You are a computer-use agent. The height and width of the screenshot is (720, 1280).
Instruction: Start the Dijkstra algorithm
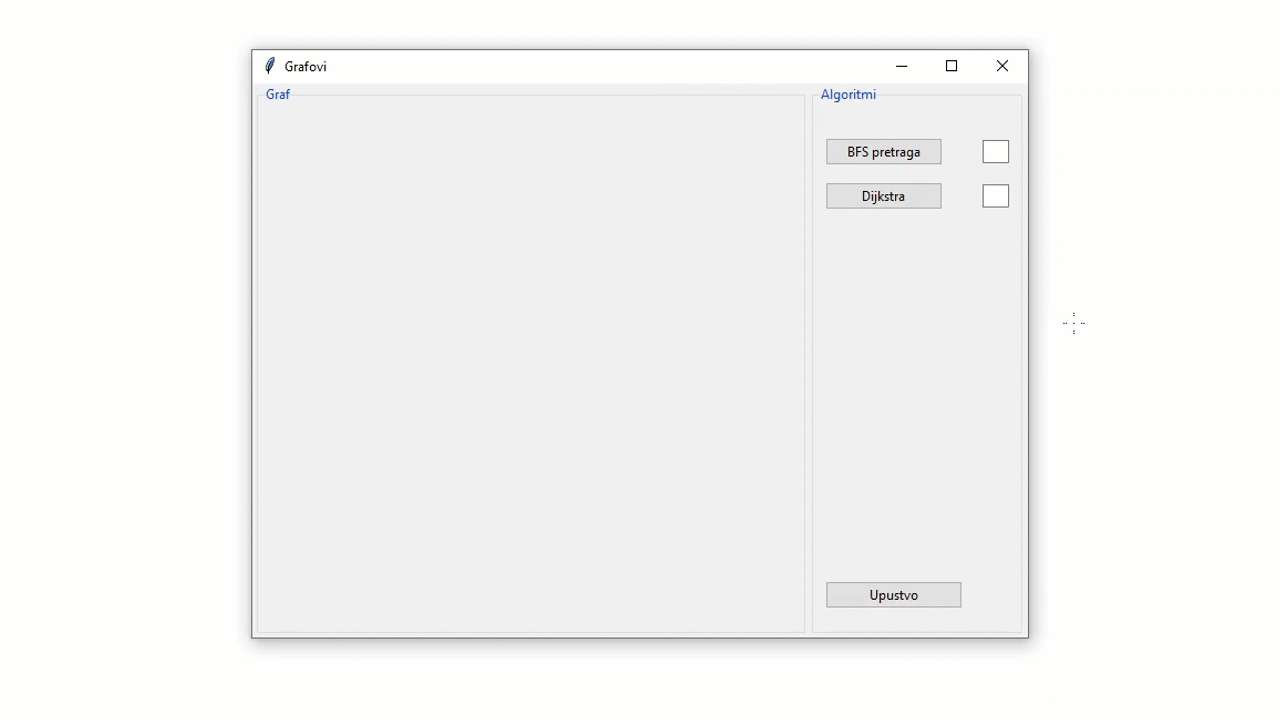pos(883,196)
